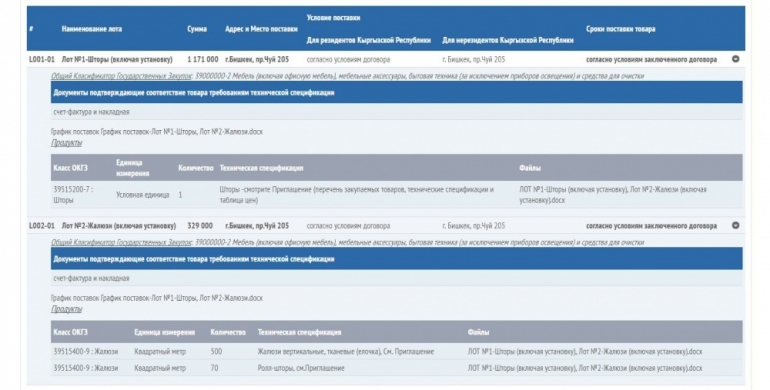Click the Продукты link in lot L001-01
The width and height of the screenshot is (770, 390).
click(66, 143)
